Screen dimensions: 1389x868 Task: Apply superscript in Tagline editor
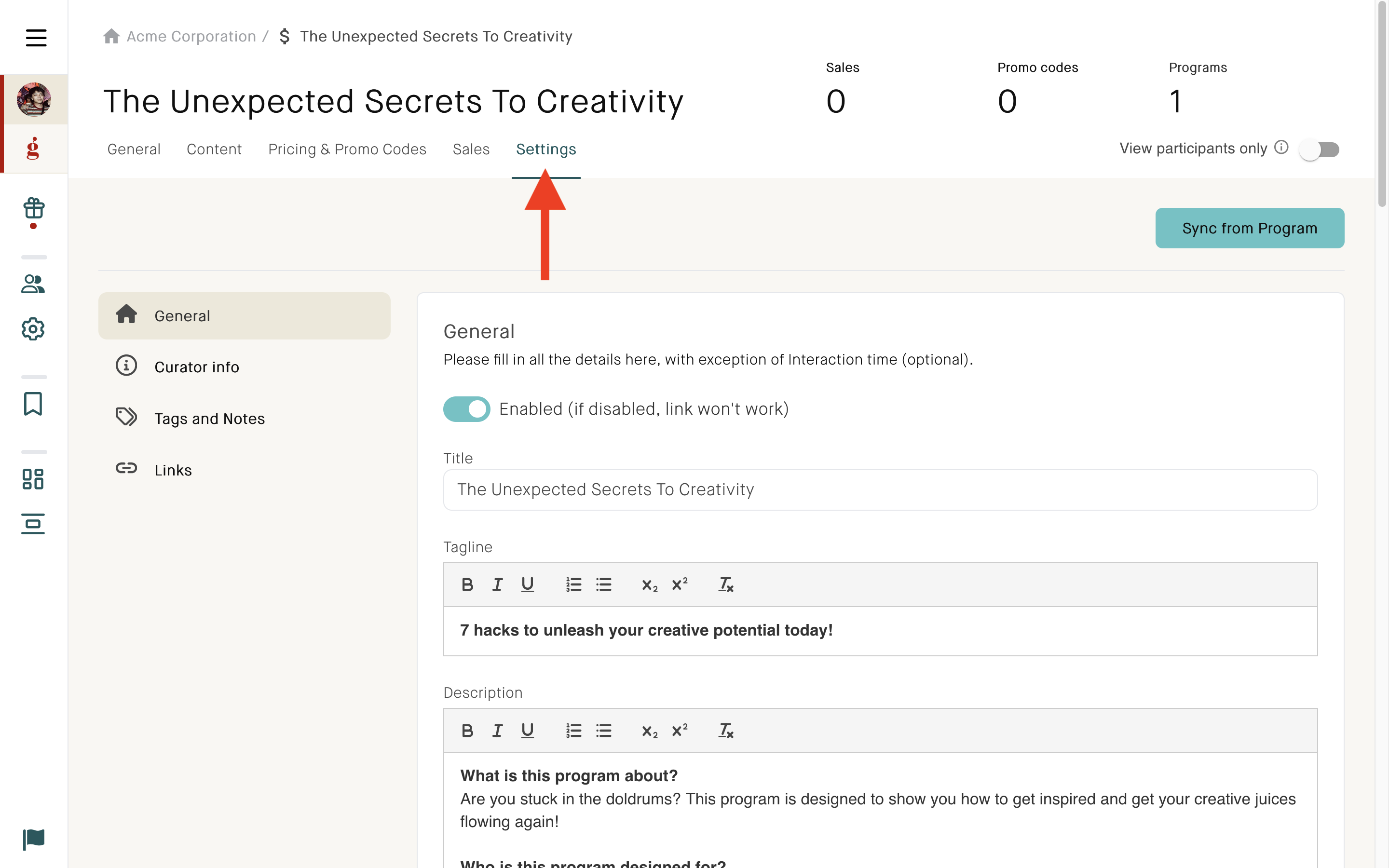tap(680, 584)
